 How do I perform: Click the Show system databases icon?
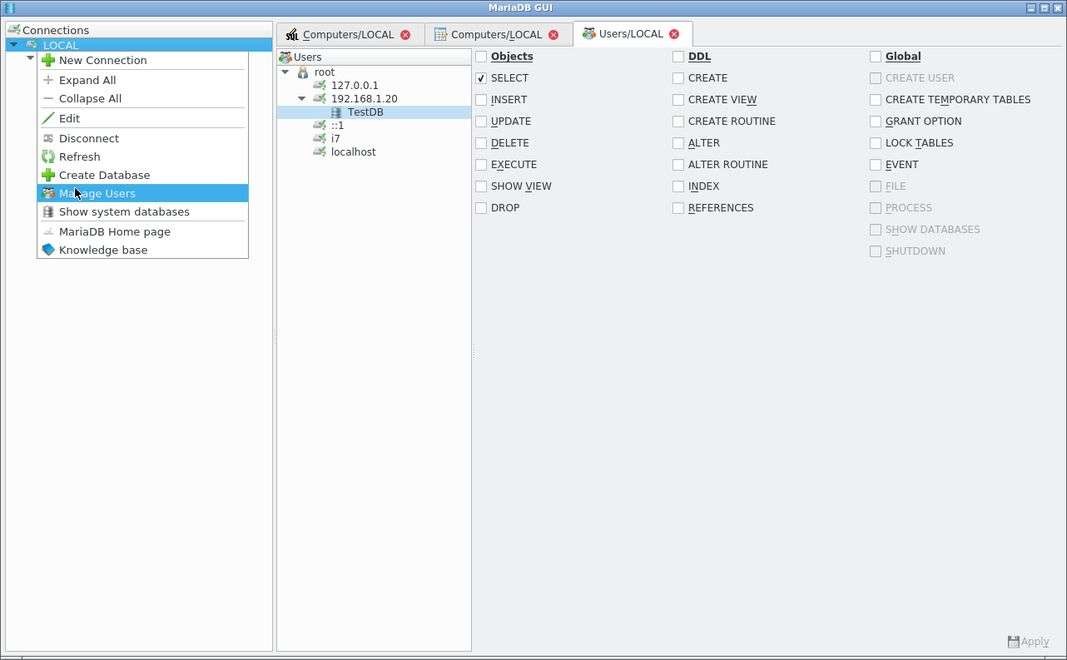pos(48,212)
